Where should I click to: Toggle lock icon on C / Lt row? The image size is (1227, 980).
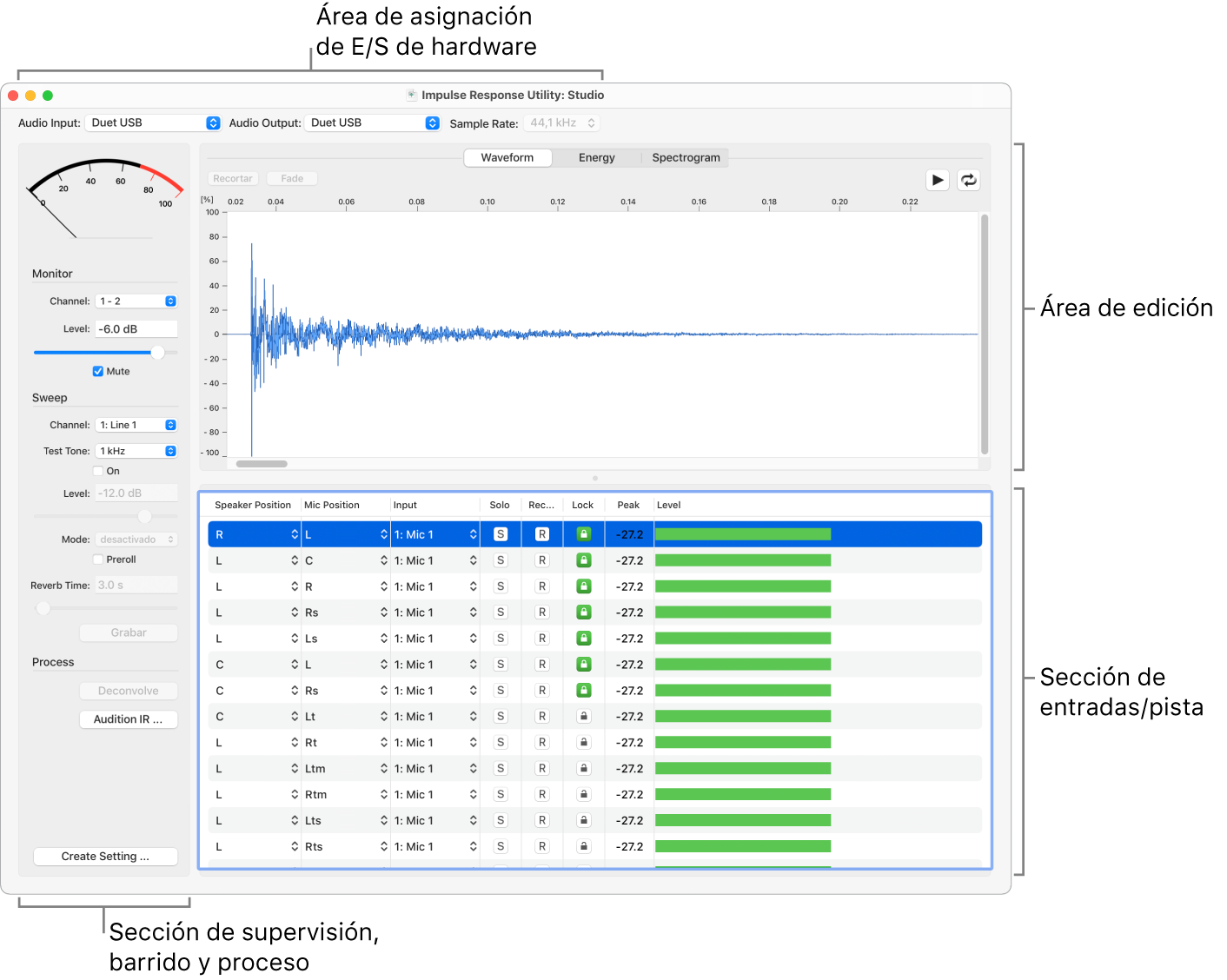coord(584,717)
